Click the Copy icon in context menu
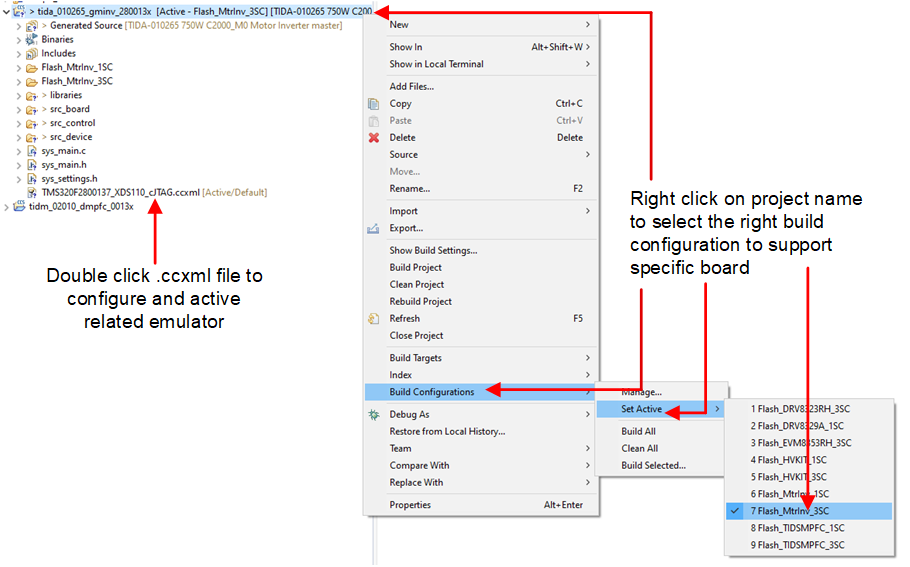Image resolution: width=910 pixels, height=567 pixels. point(374,104)
